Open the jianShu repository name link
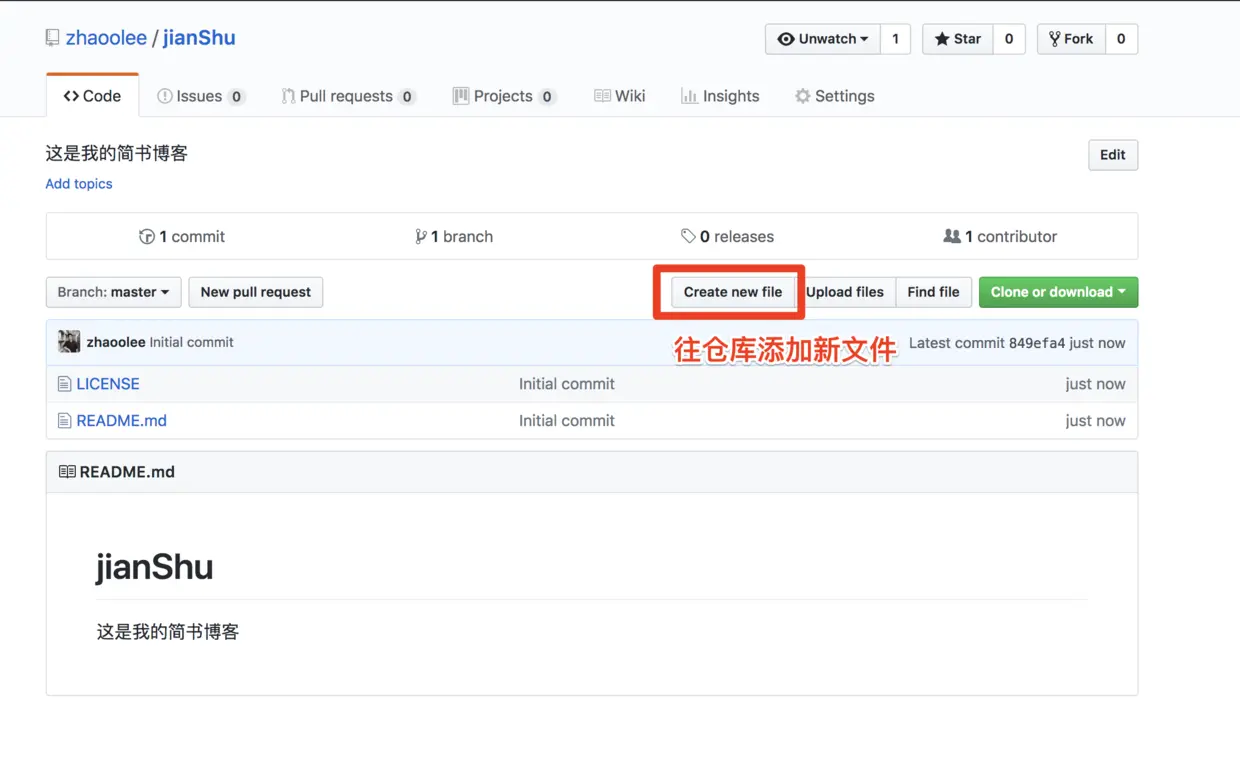 tap(199, 38)
